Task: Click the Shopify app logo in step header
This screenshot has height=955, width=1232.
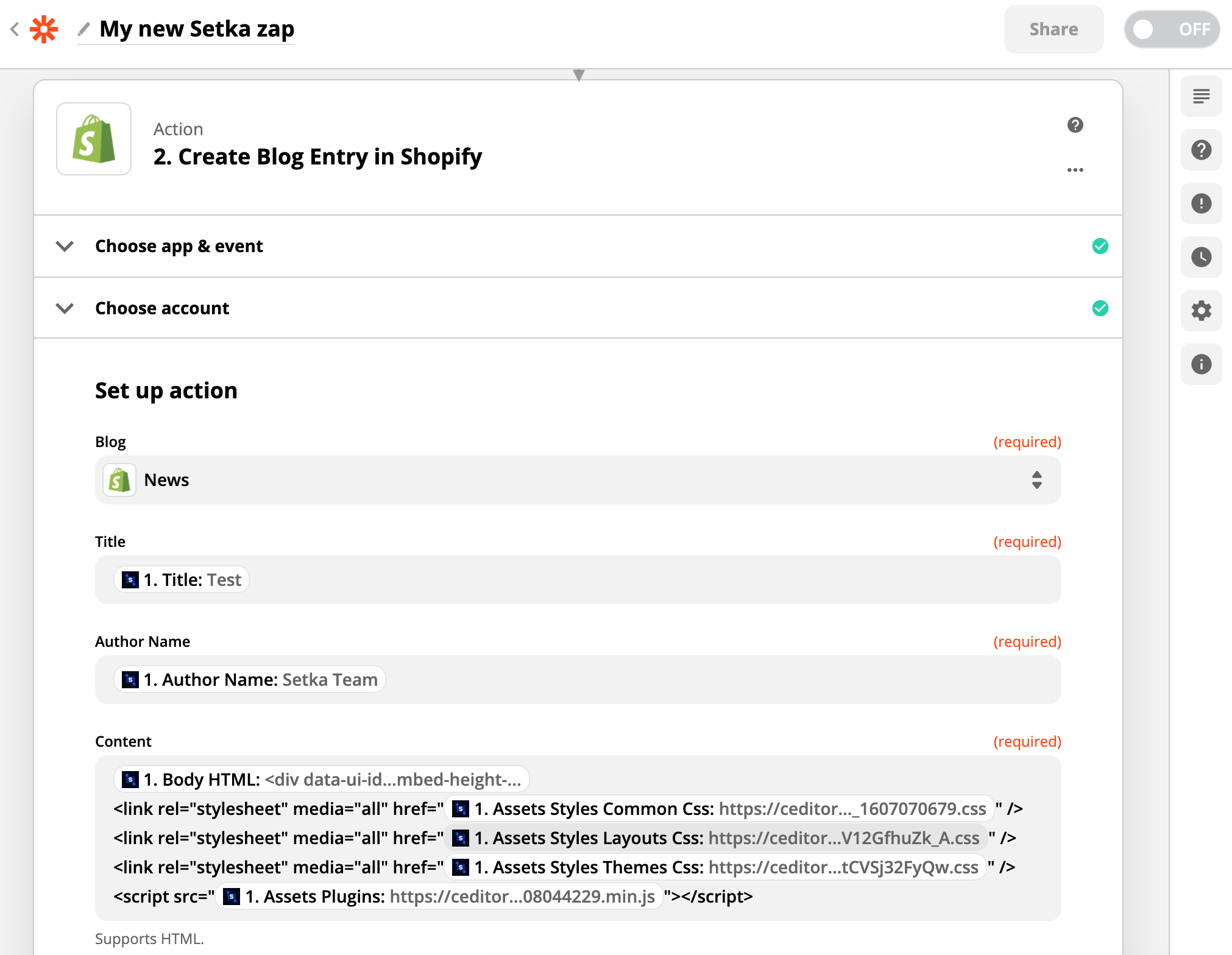Action: tap(94, 139)
